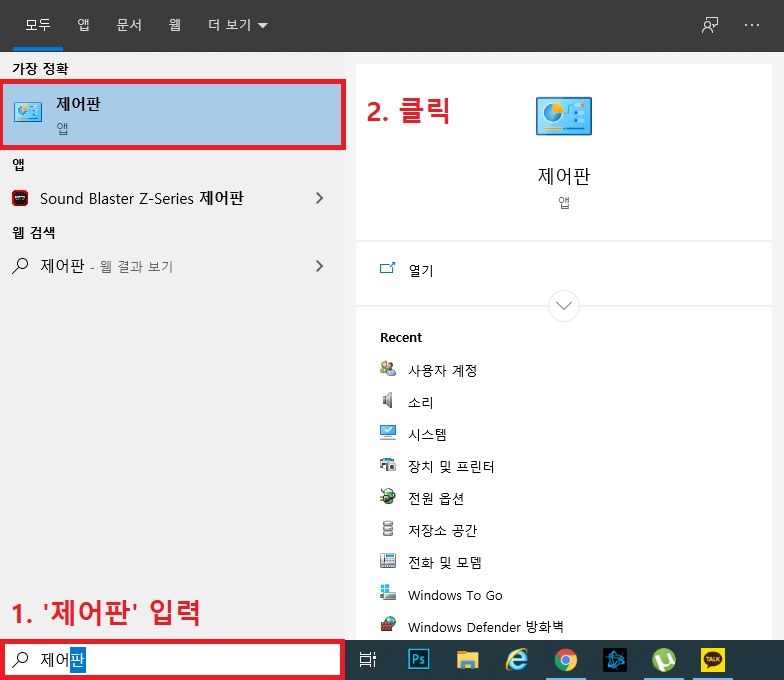Select the 모두 search tab

pos(38,24)
